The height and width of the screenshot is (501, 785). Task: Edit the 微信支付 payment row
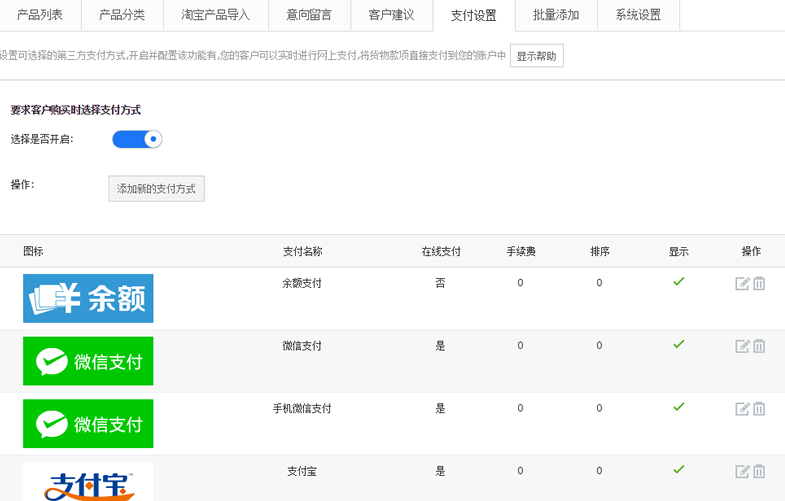point(742,346)
